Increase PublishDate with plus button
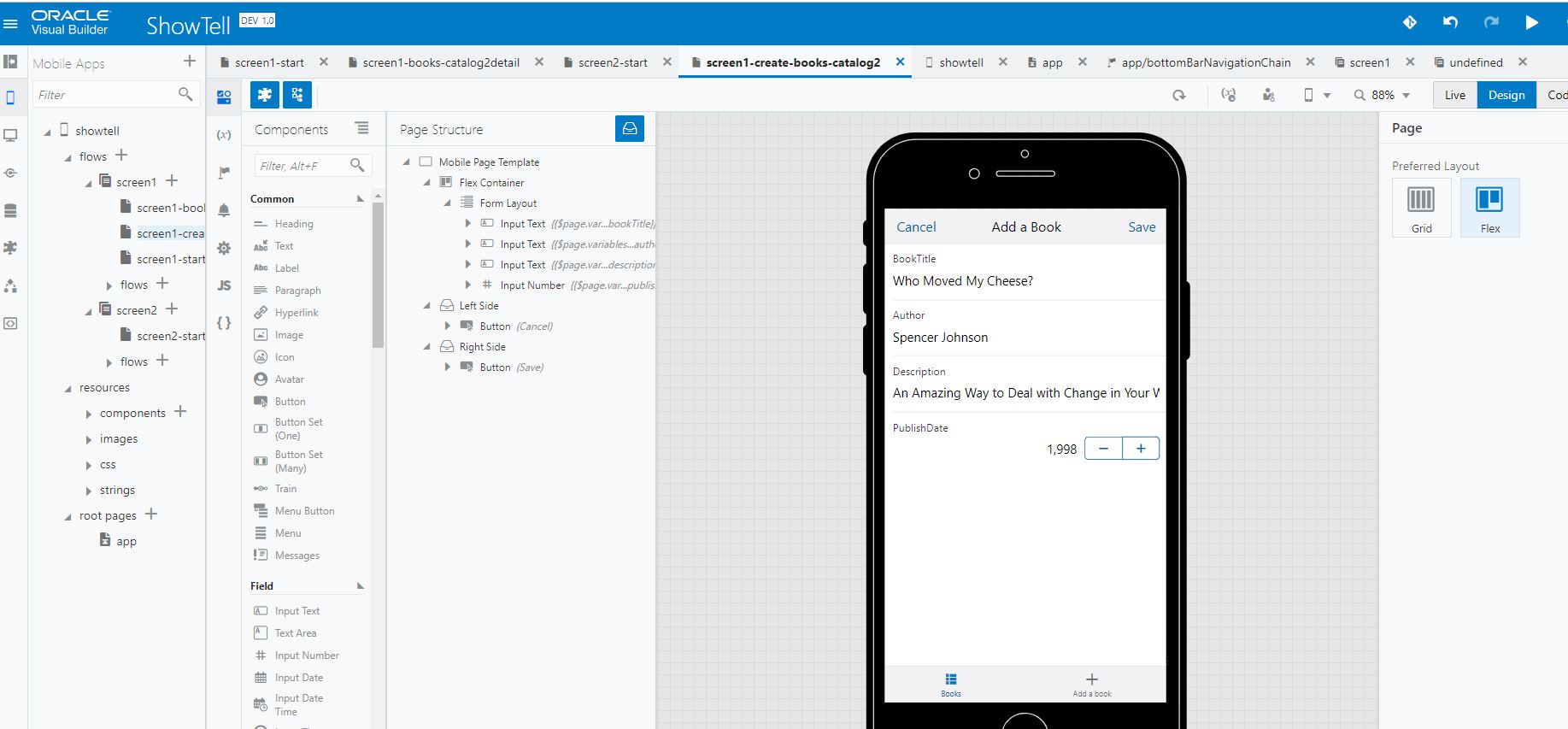This screenshot has width=1568, height=729. (x=1141, y=448)
